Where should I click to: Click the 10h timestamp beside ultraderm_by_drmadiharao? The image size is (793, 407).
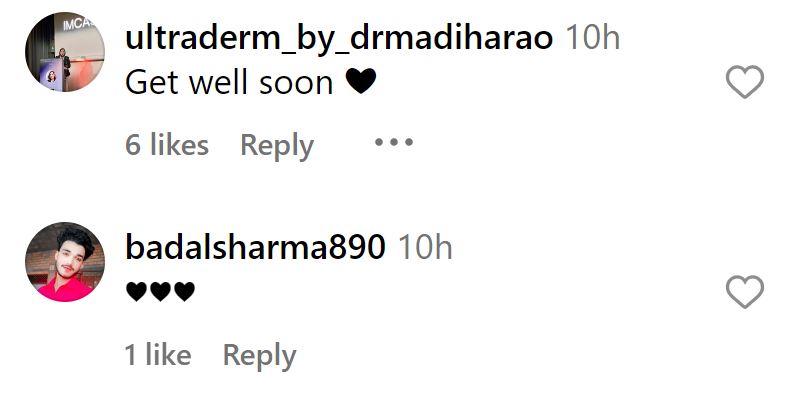(x=592, y=38)
